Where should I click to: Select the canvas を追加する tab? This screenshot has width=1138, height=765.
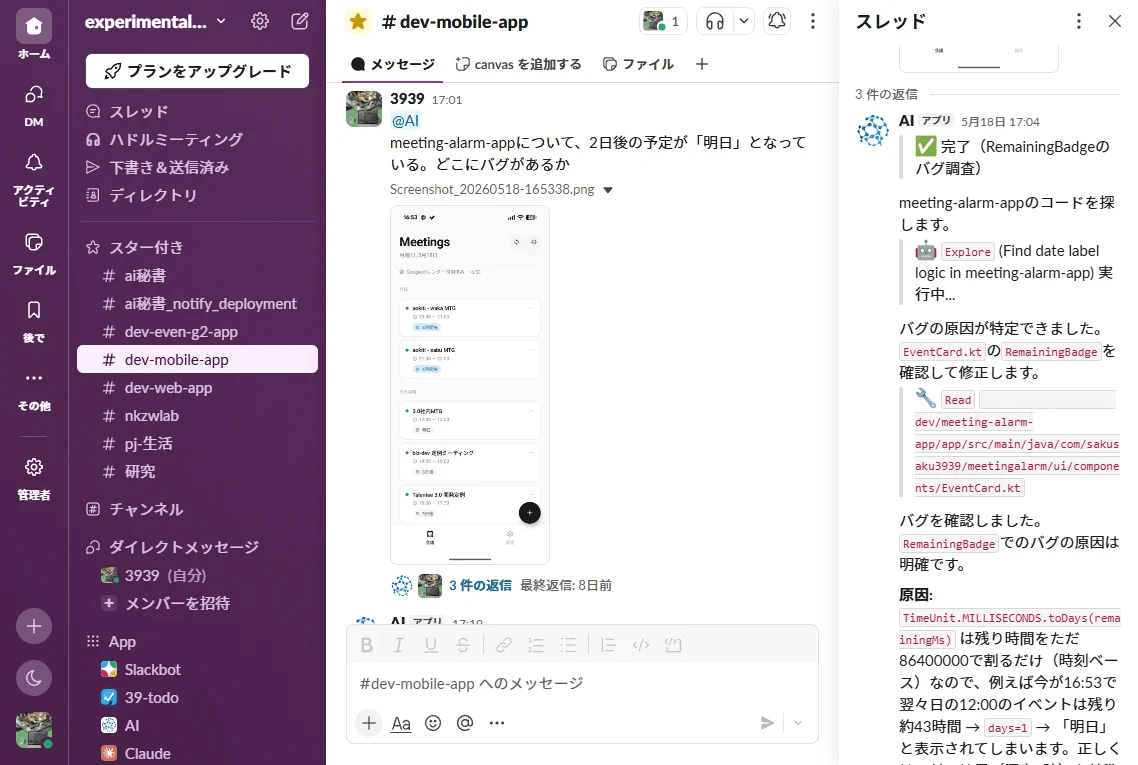[x=518, y=65]
